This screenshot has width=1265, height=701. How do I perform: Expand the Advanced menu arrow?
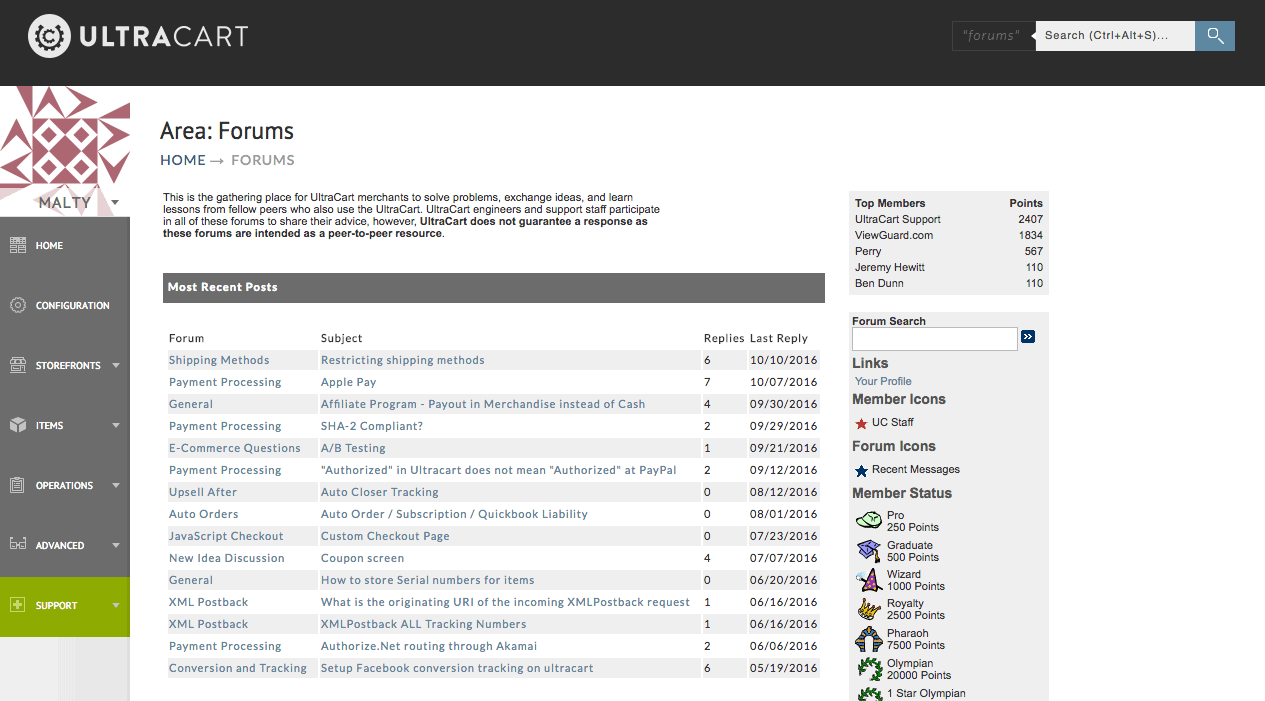(116, 546)
